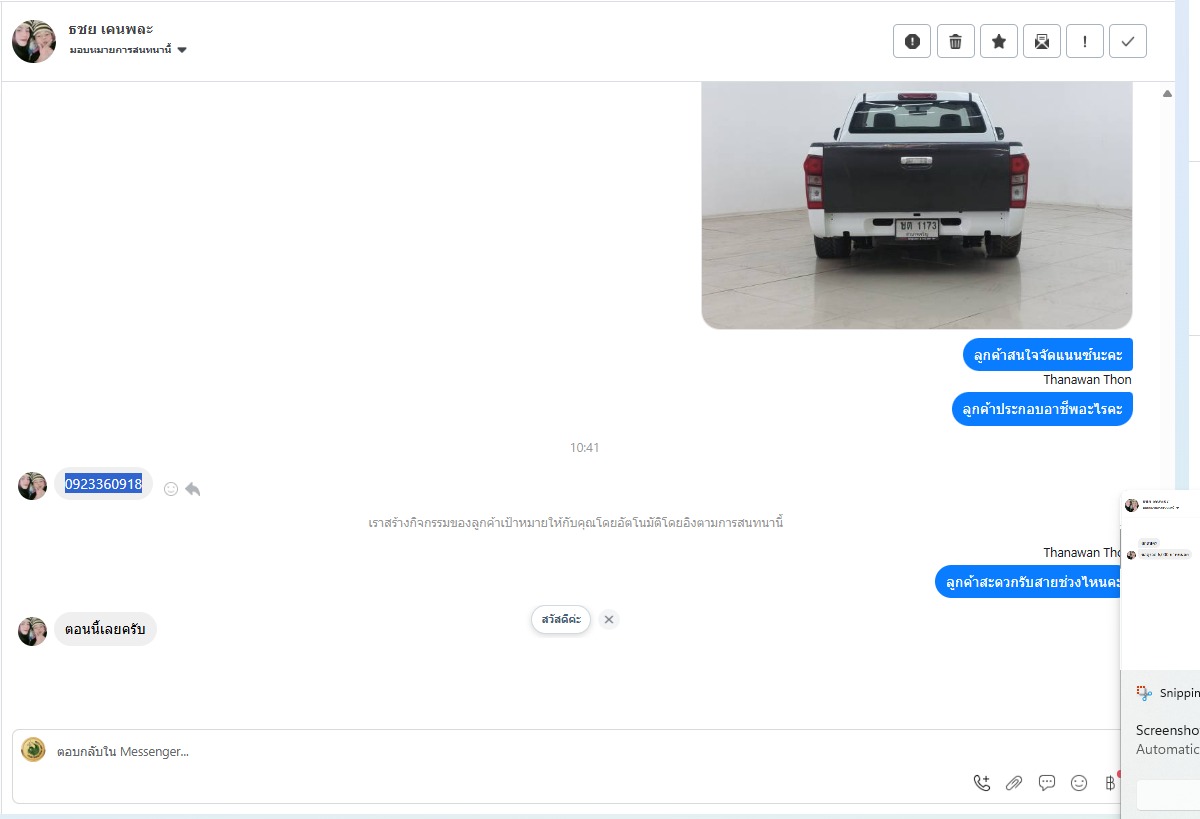Flag conversation with the exclamation mark icon
This screenshot has width=1200, height=819.
point(1085,41)
